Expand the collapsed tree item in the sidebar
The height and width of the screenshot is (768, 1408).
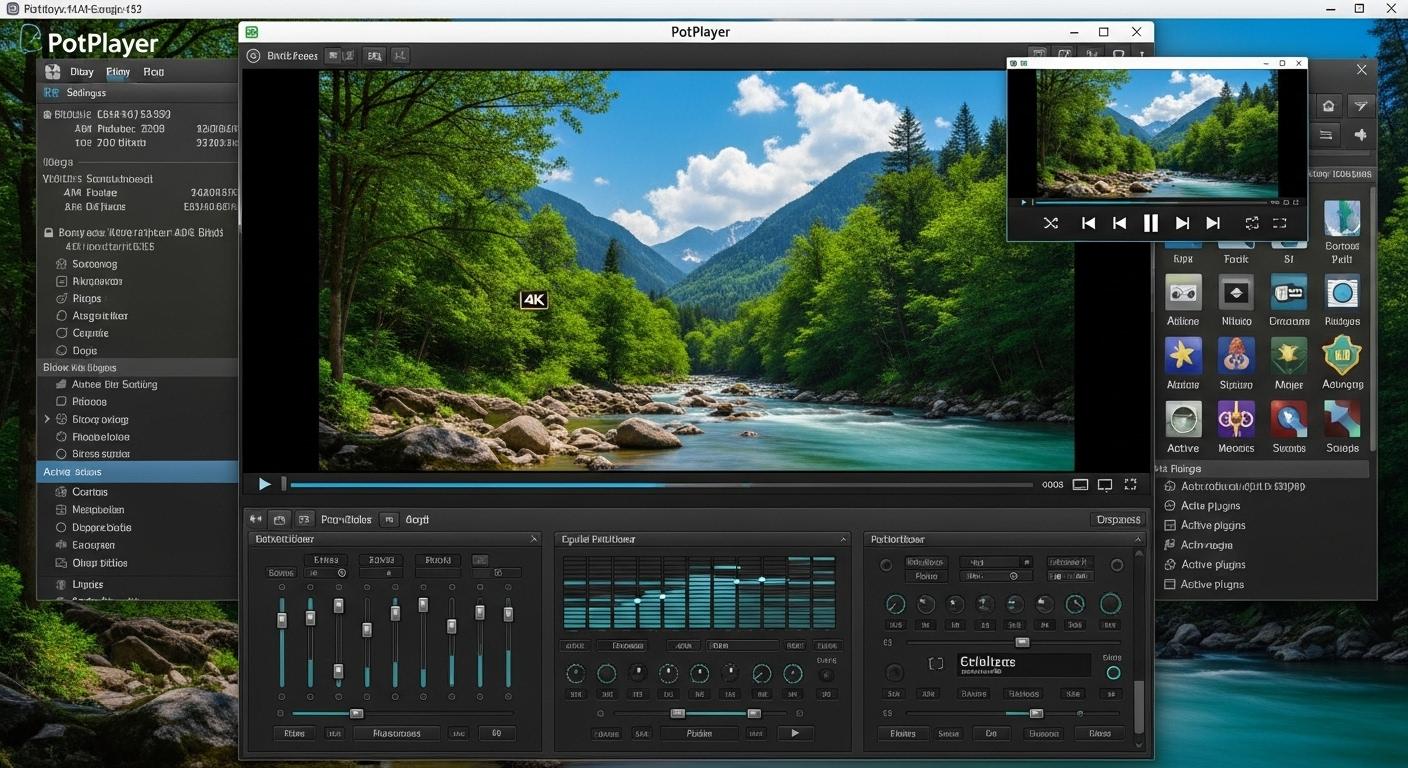44,419
